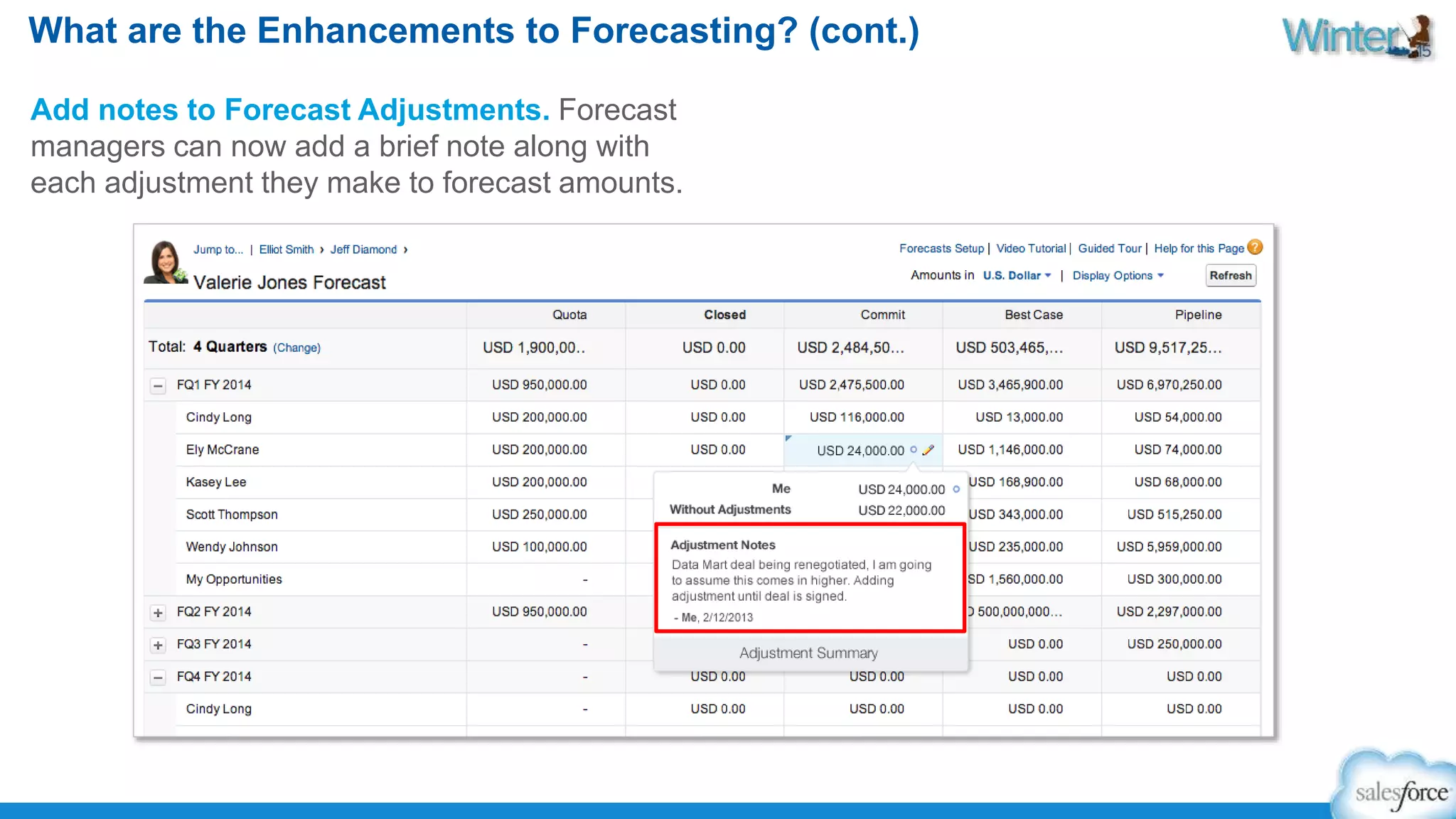This screenshot has width=1456, height=819.
Task: Click the (Change) link next to 4 Quarters
Action: [296, 348]
